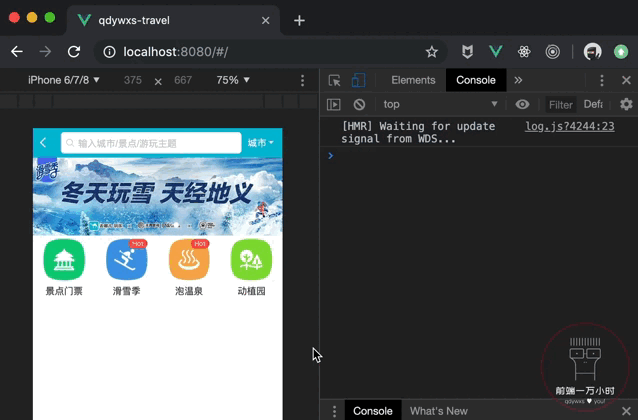Click the concentric circles extension icon
638x420 pixels.
point(553,52)
